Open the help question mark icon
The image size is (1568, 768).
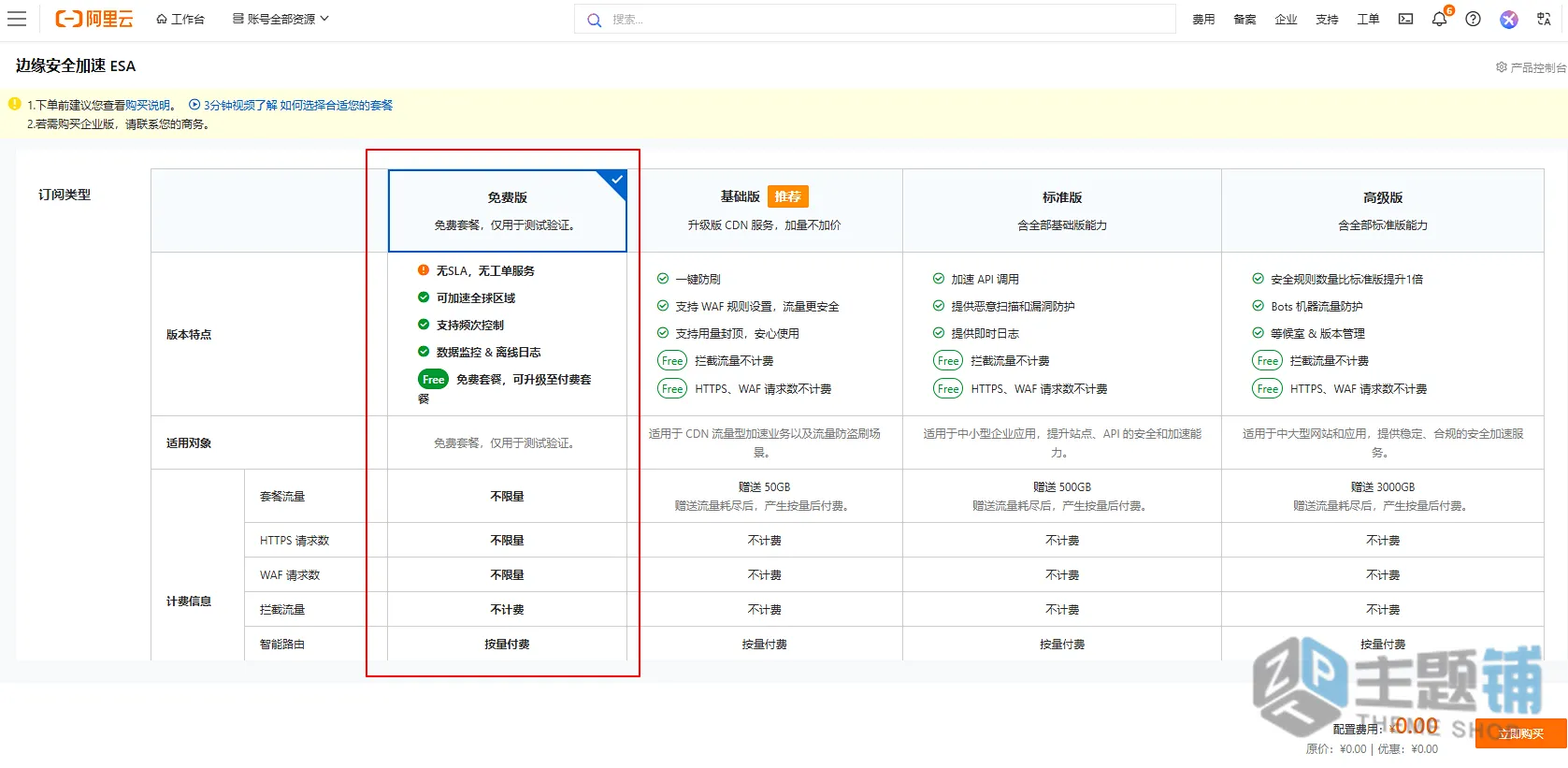(x=1473, y=19)
